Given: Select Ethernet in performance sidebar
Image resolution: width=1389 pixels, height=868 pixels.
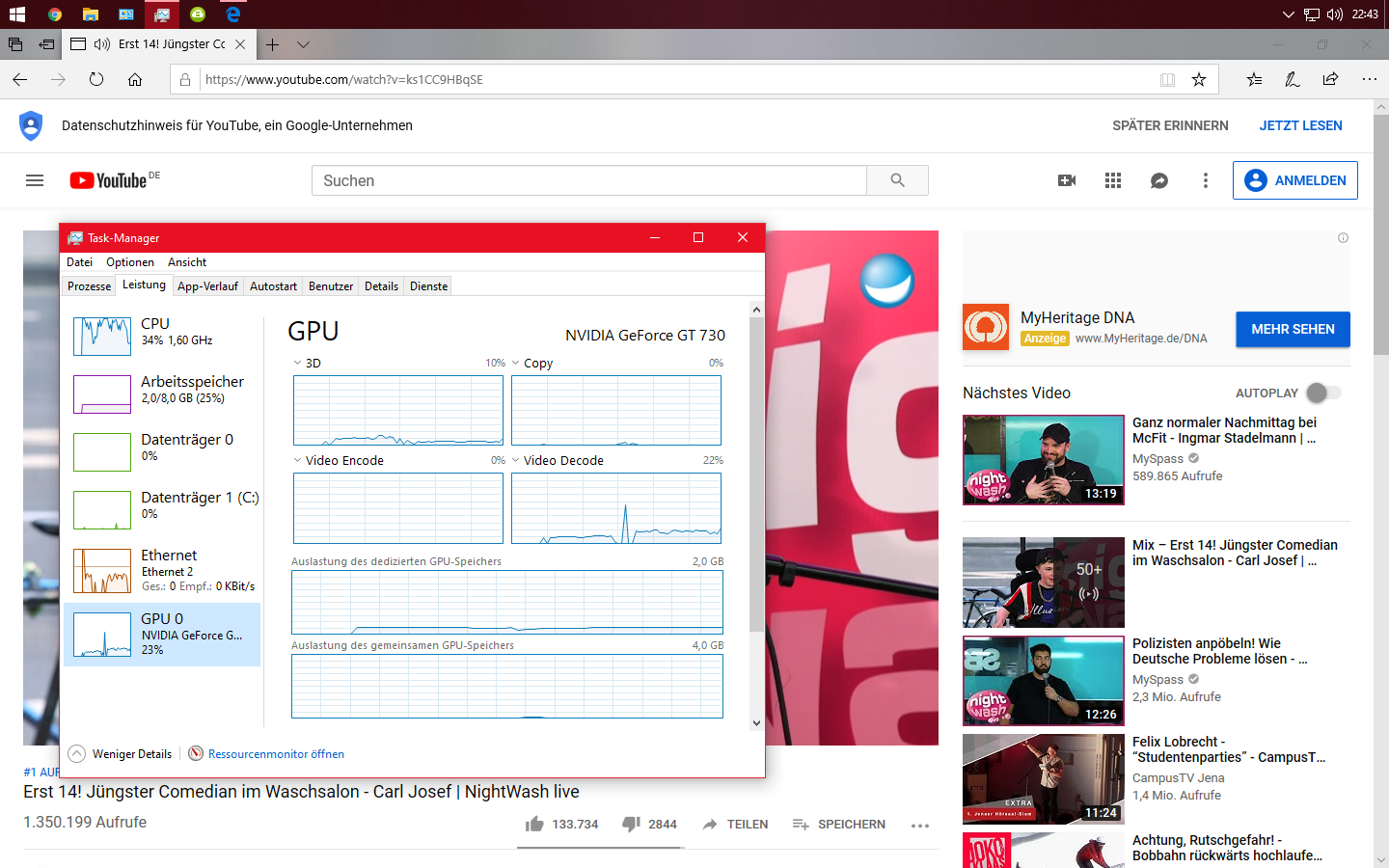Looking at the screenshot, I should (163, 570).
